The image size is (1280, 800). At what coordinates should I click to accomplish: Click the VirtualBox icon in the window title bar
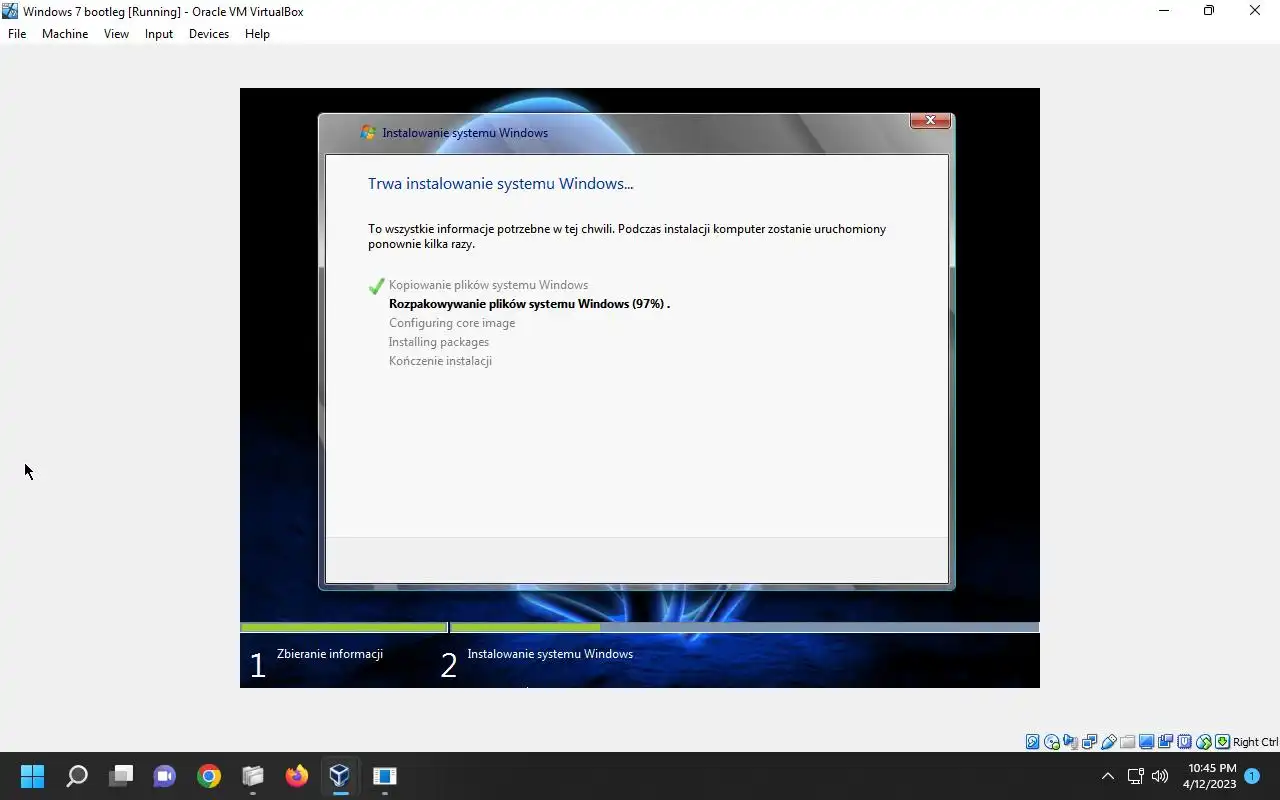coord(11,11)
